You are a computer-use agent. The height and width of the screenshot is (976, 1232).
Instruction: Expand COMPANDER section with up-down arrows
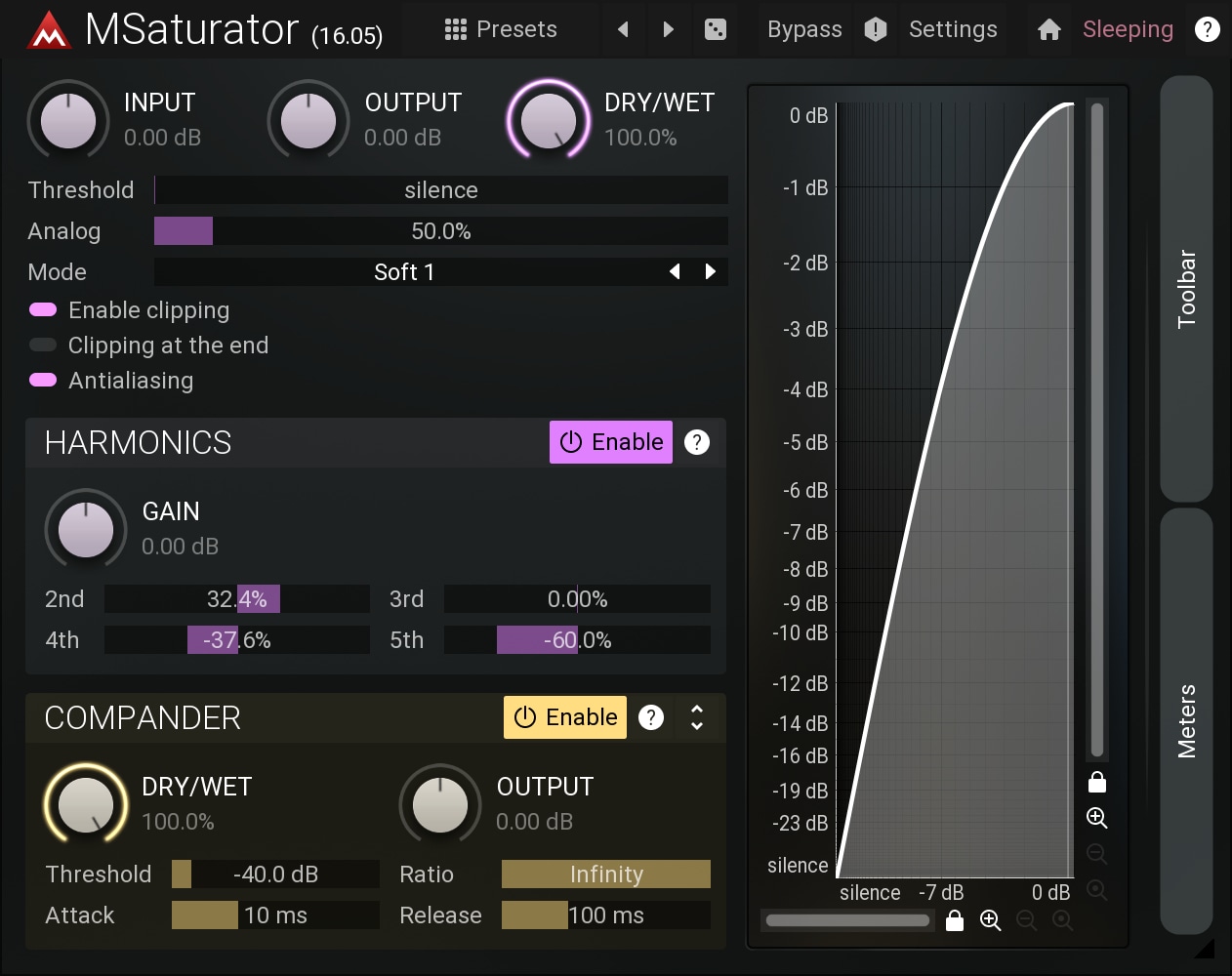tap(697, 717)
